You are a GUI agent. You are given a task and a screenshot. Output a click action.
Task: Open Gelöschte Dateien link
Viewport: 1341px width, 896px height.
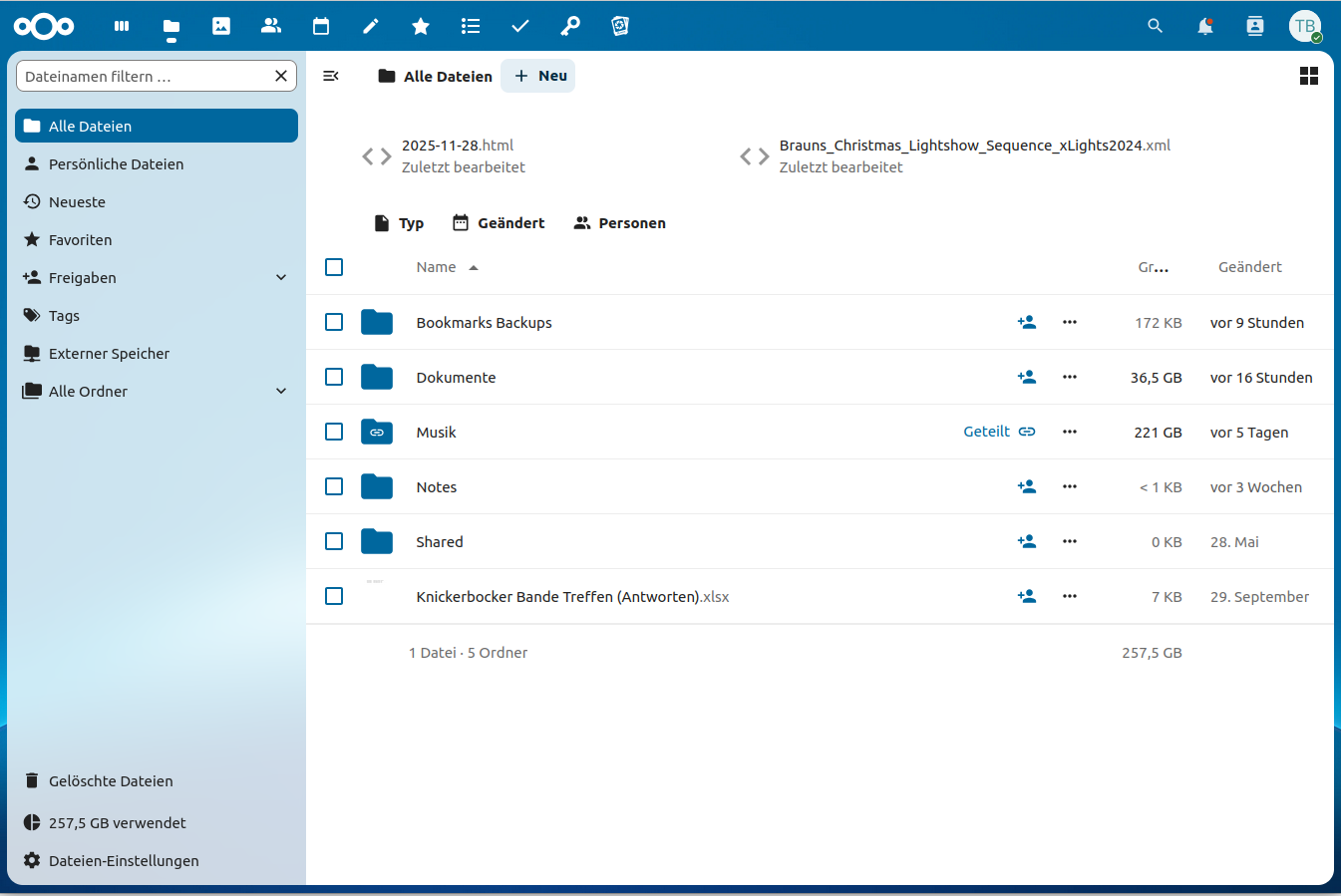pyautogui.click(x=111, y=781)
